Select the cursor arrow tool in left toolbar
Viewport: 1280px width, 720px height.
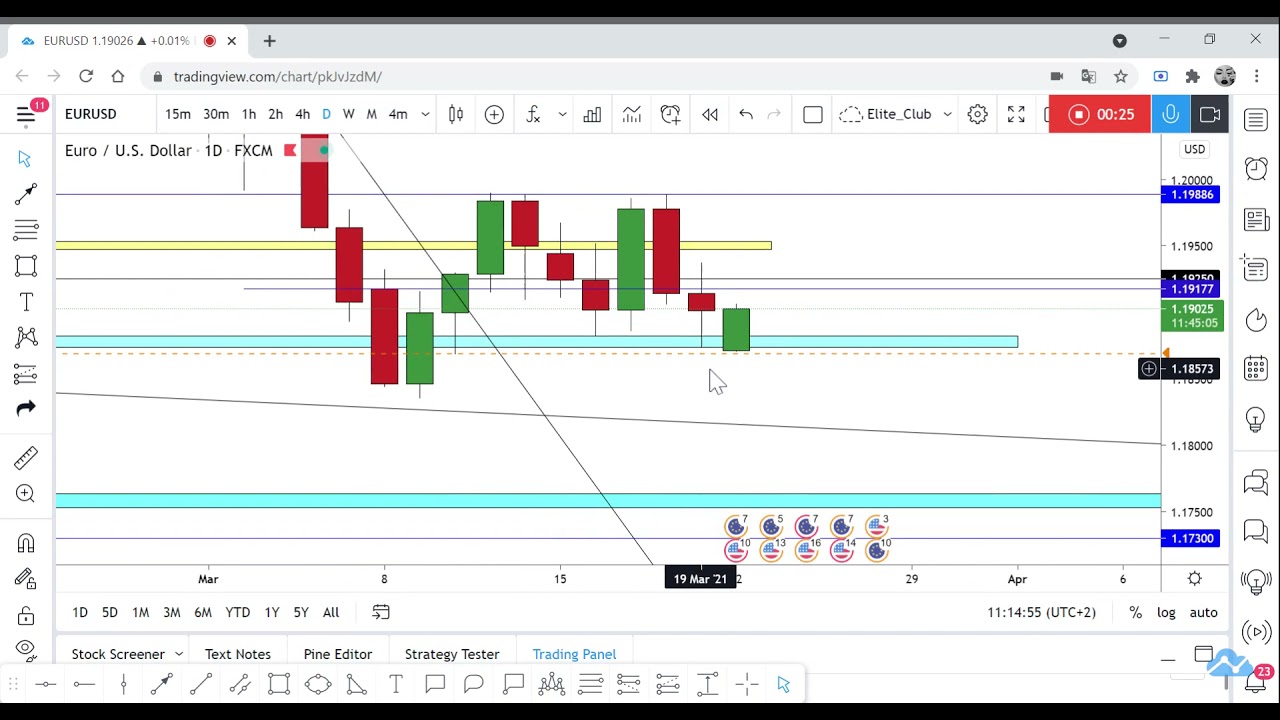[26, 159]
